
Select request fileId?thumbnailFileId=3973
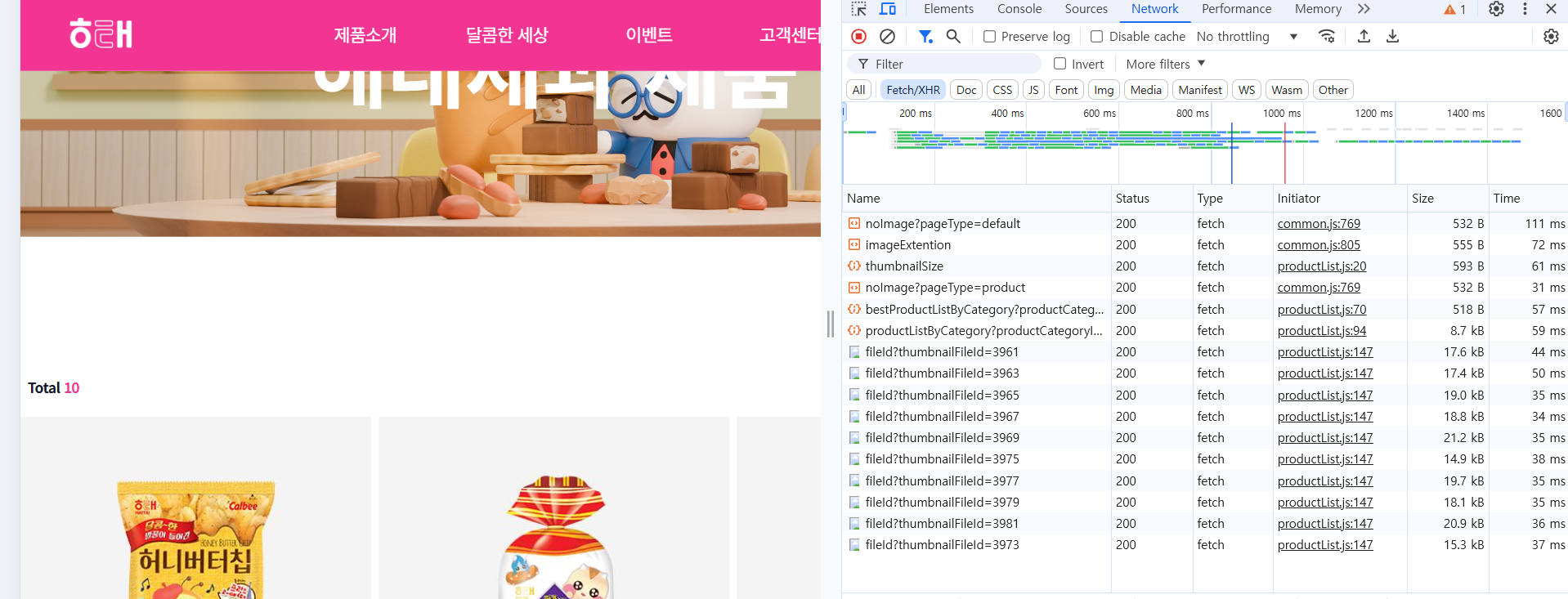click(1205, 545)
